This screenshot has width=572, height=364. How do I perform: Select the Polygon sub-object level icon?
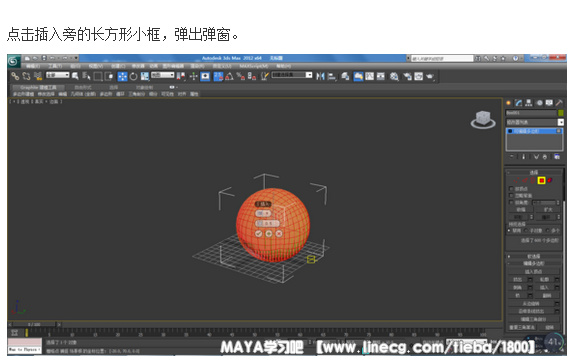tap(541, 180)
